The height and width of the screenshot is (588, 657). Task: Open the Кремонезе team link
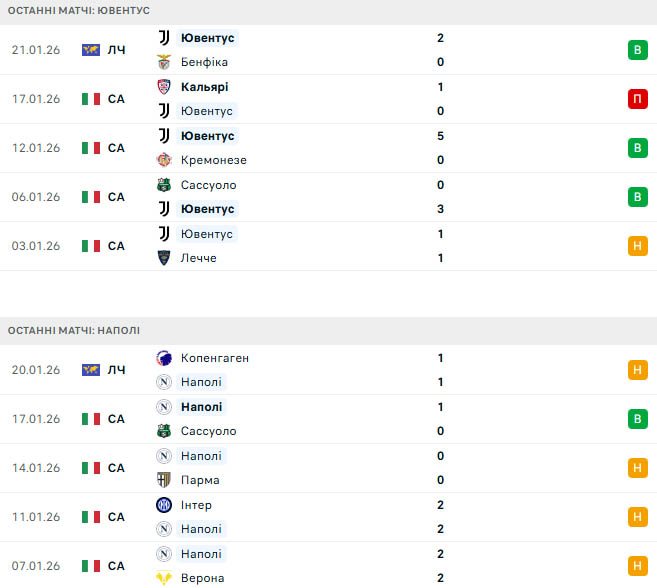point(214,160)
